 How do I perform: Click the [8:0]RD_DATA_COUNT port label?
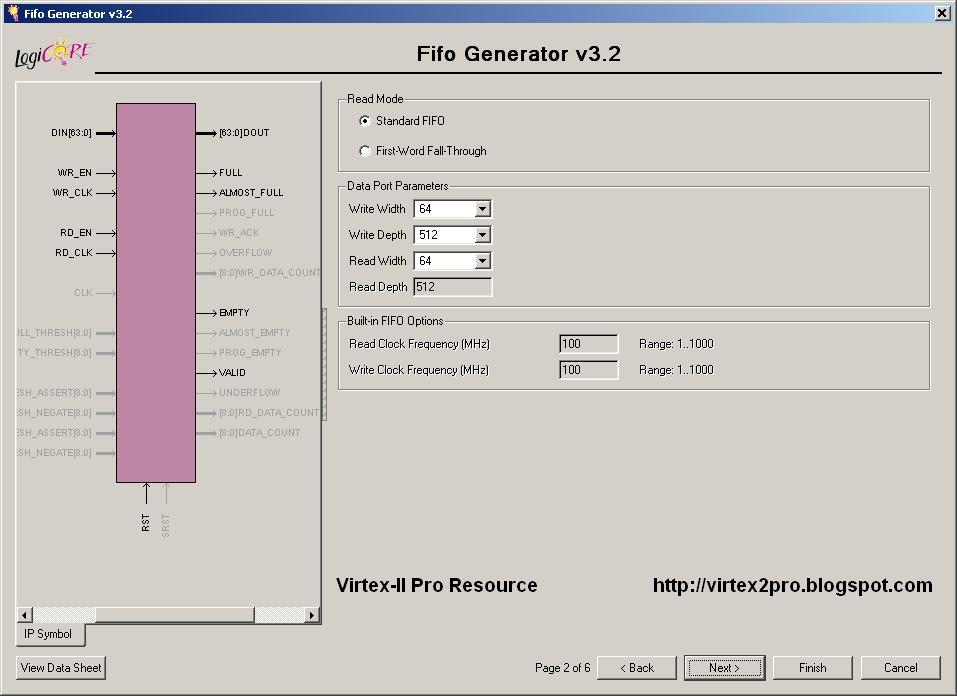269,413
